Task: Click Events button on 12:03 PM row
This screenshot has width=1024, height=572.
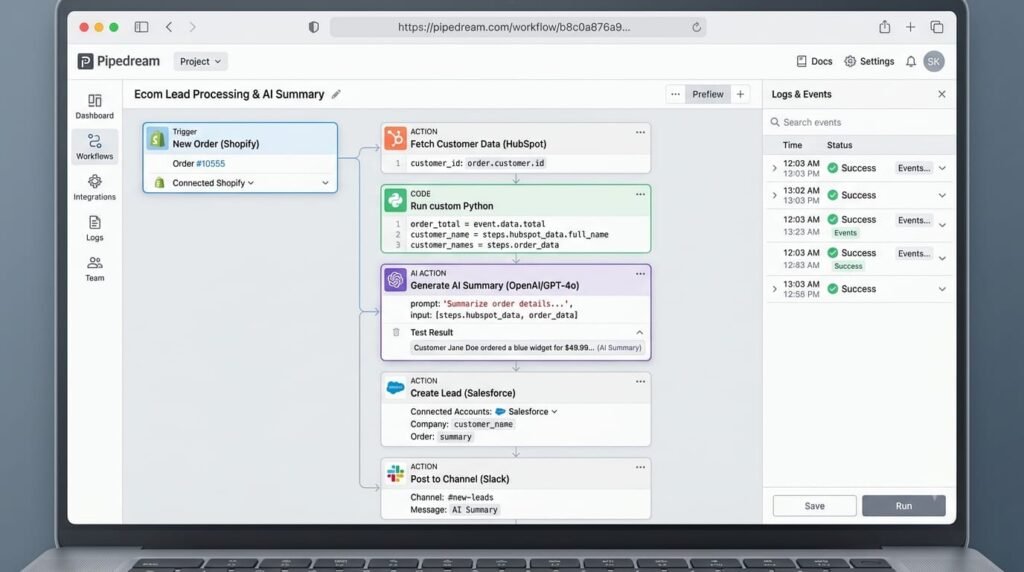Action: point(914,168)
